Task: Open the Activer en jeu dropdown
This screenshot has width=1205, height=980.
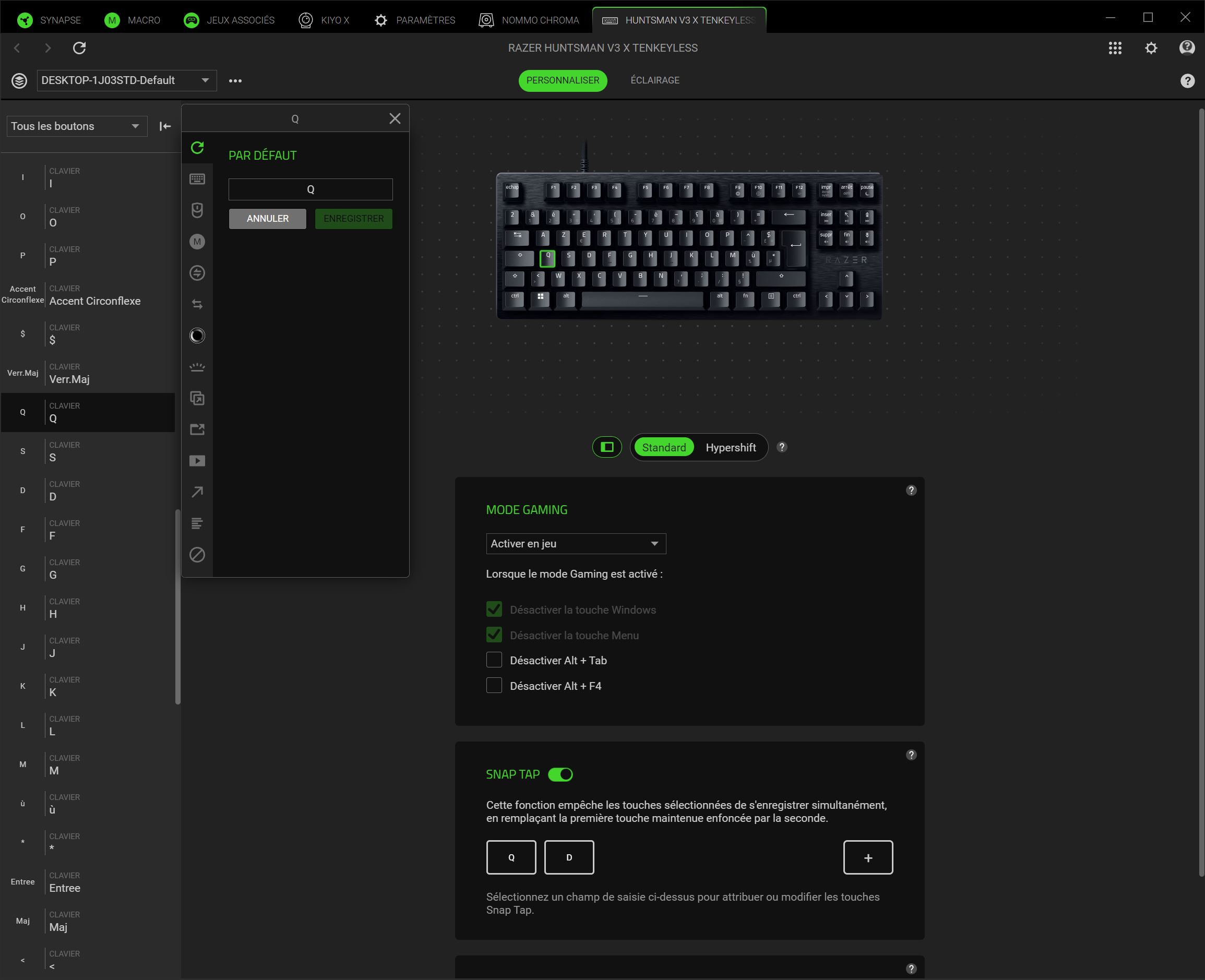Action: (576, 544)
